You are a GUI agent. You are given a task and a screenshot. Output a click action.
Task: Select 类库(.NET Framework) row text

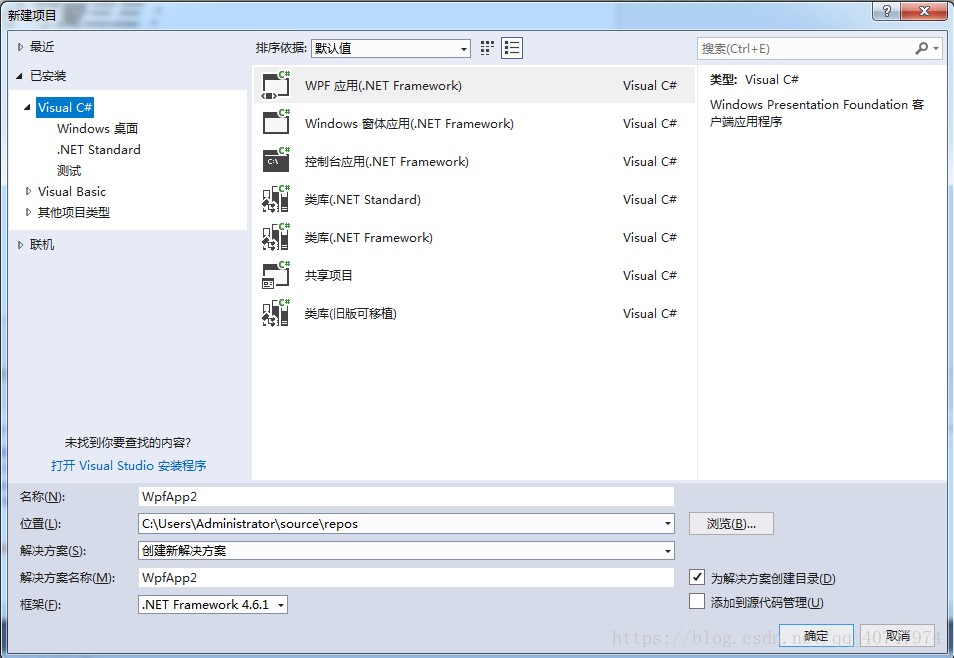click(369, 237)
